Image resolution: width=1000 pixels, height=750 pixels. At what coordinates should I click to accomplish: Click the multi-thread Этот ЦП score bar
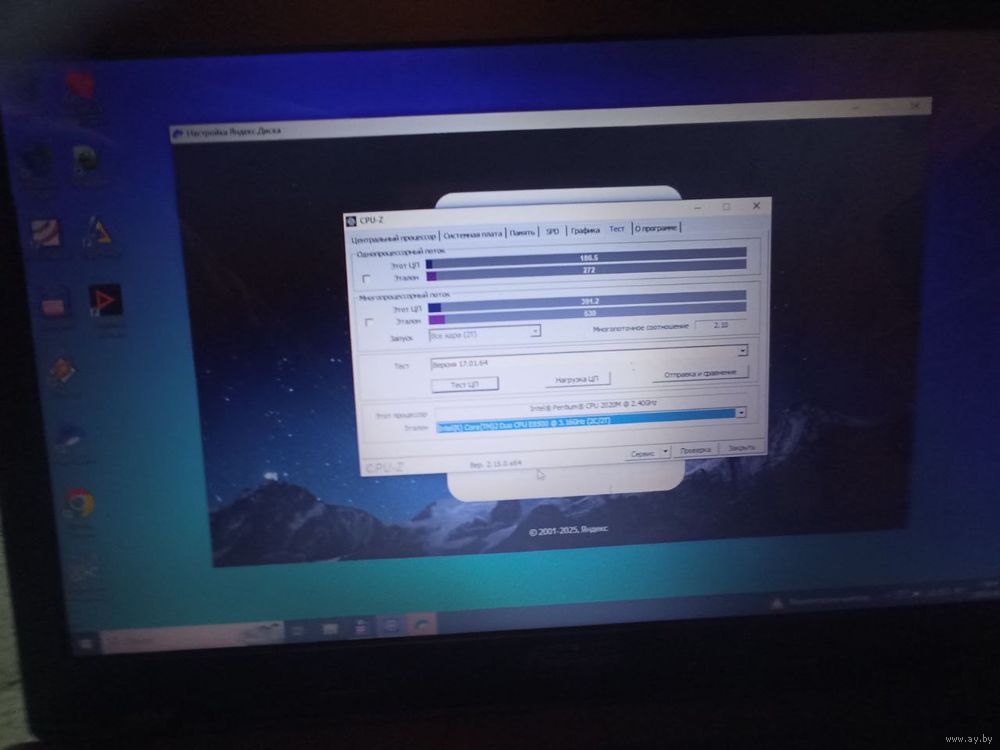click(587, 302)
